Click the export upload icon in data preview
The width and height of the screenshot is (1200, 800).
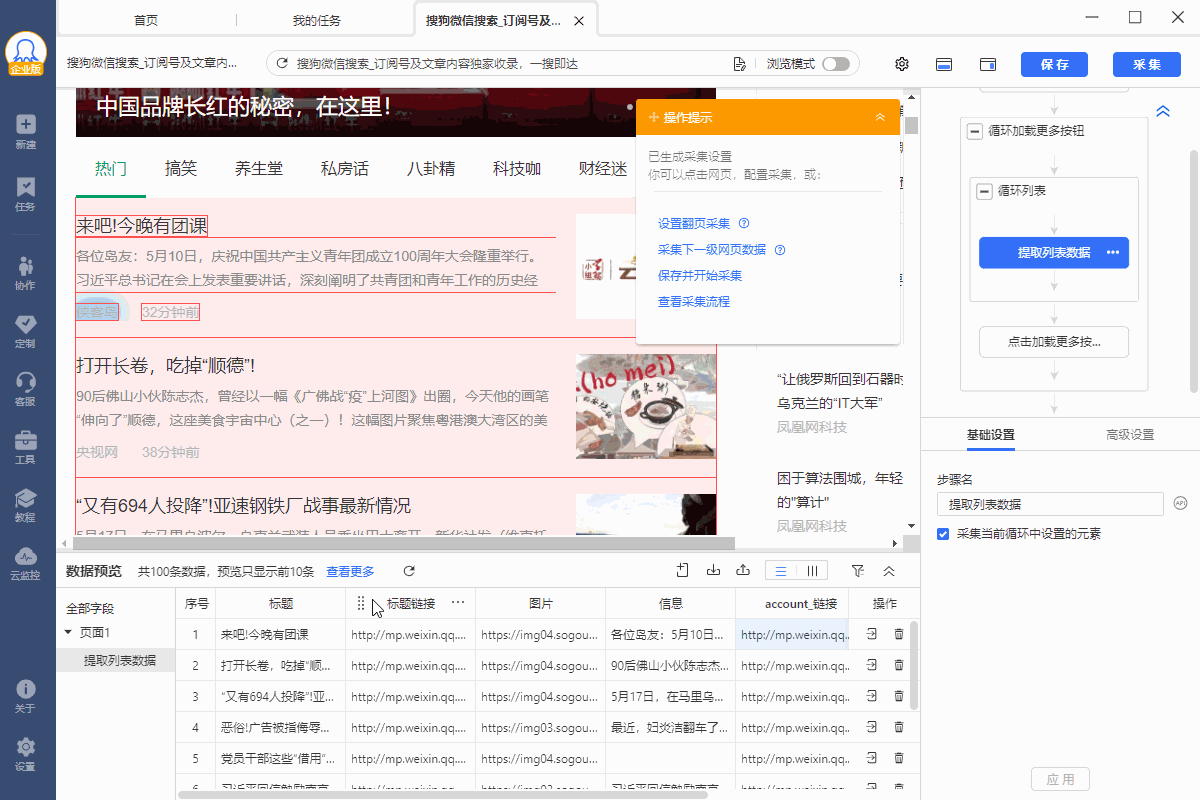pos(743,571)
